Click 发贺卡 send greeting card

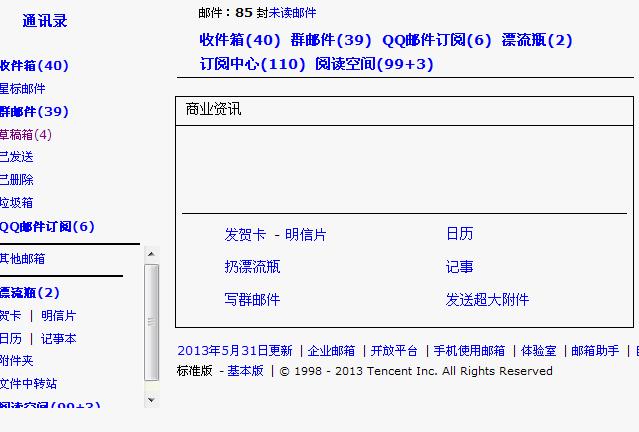coord(245,235)
